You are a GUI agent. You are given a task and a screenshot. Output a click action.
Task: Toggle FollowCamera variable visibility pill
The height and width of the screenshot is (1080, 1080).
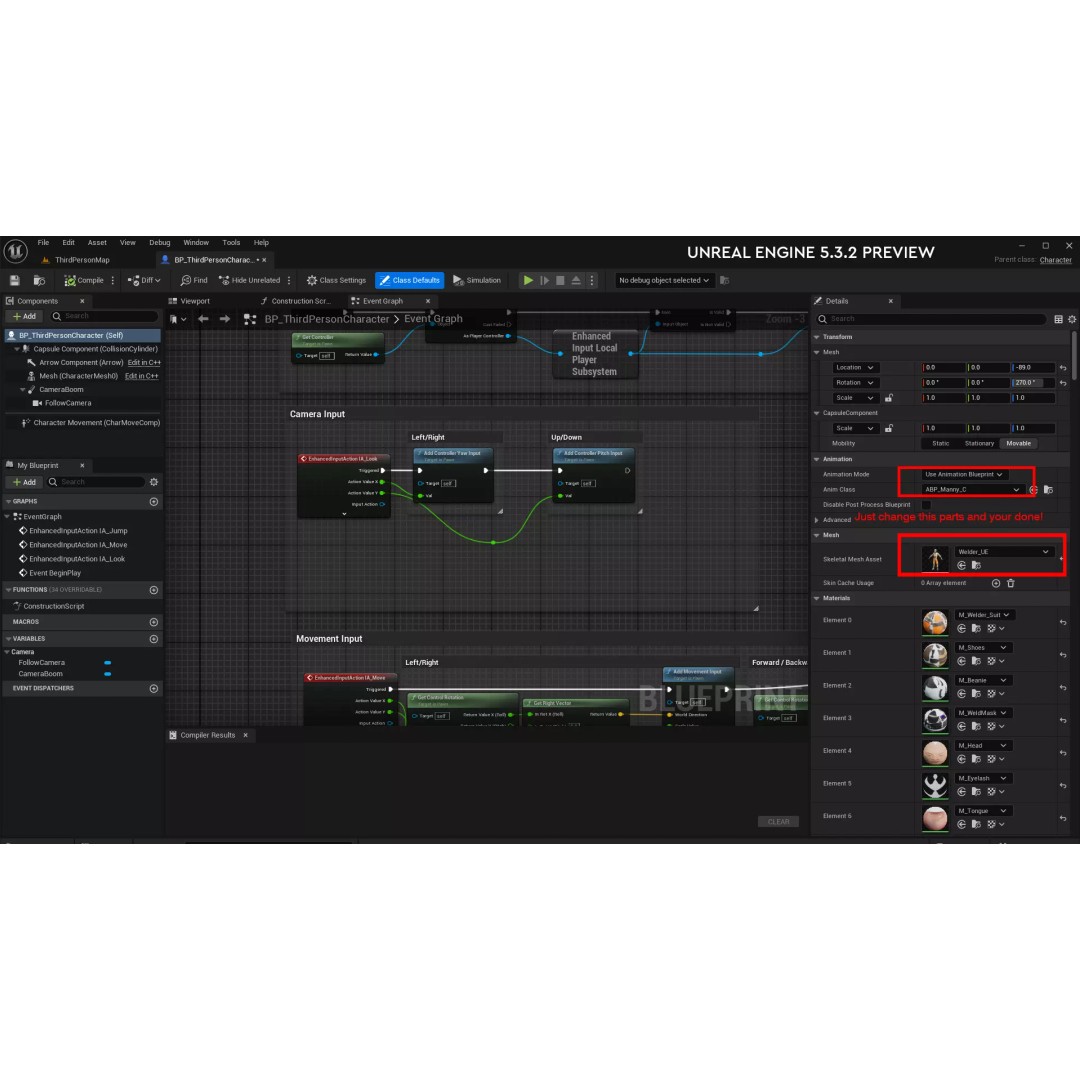107,663
